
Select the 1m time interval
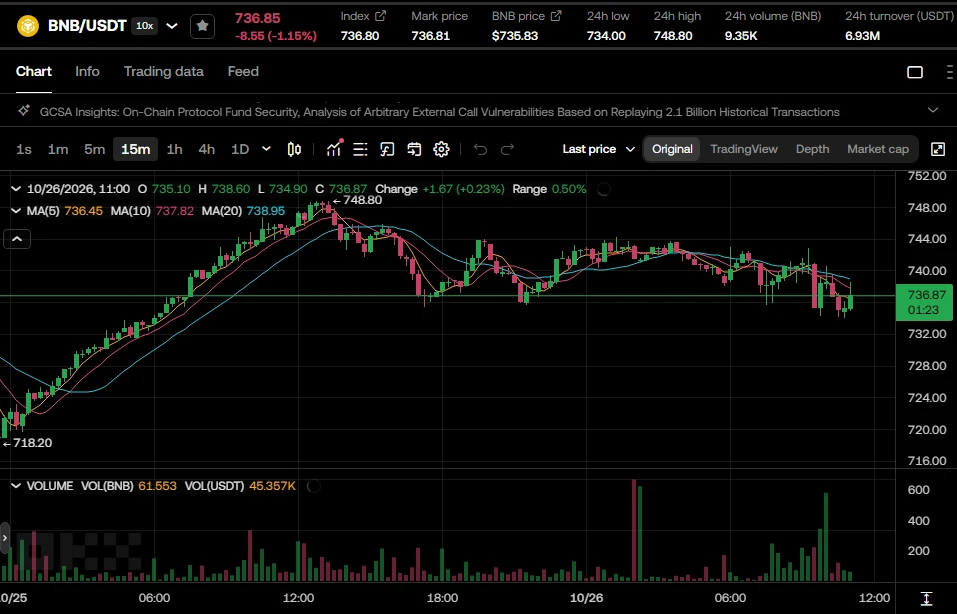[58, 150]
